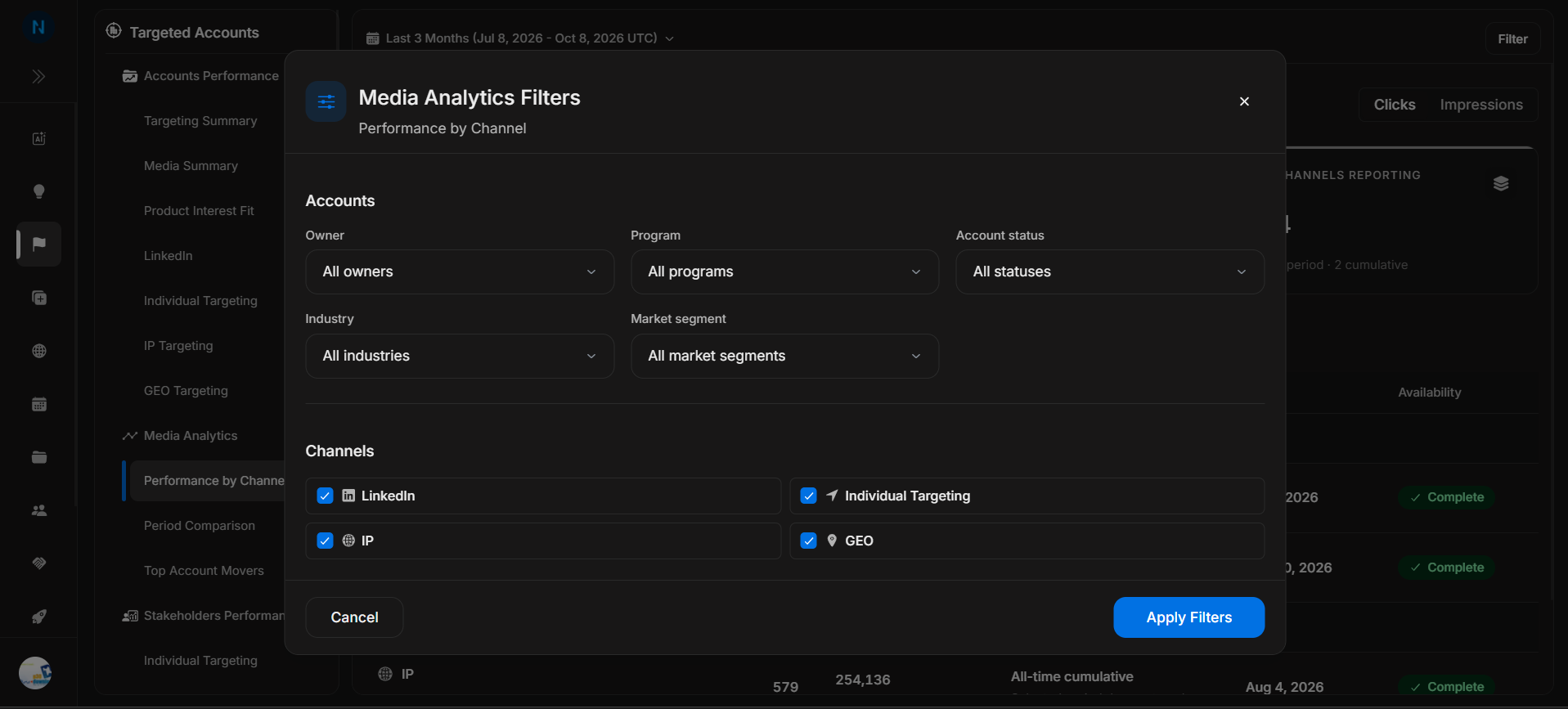
Task: Expand the sidebar with the double-chevron icon
Action: click(38, 77)
